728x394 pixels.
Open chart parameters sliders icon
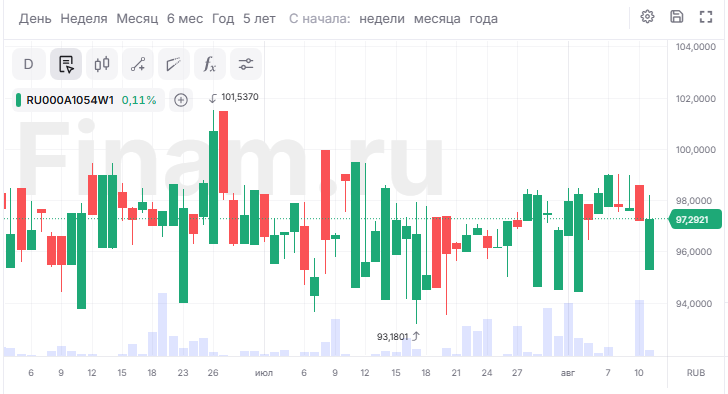click(246, 64)
